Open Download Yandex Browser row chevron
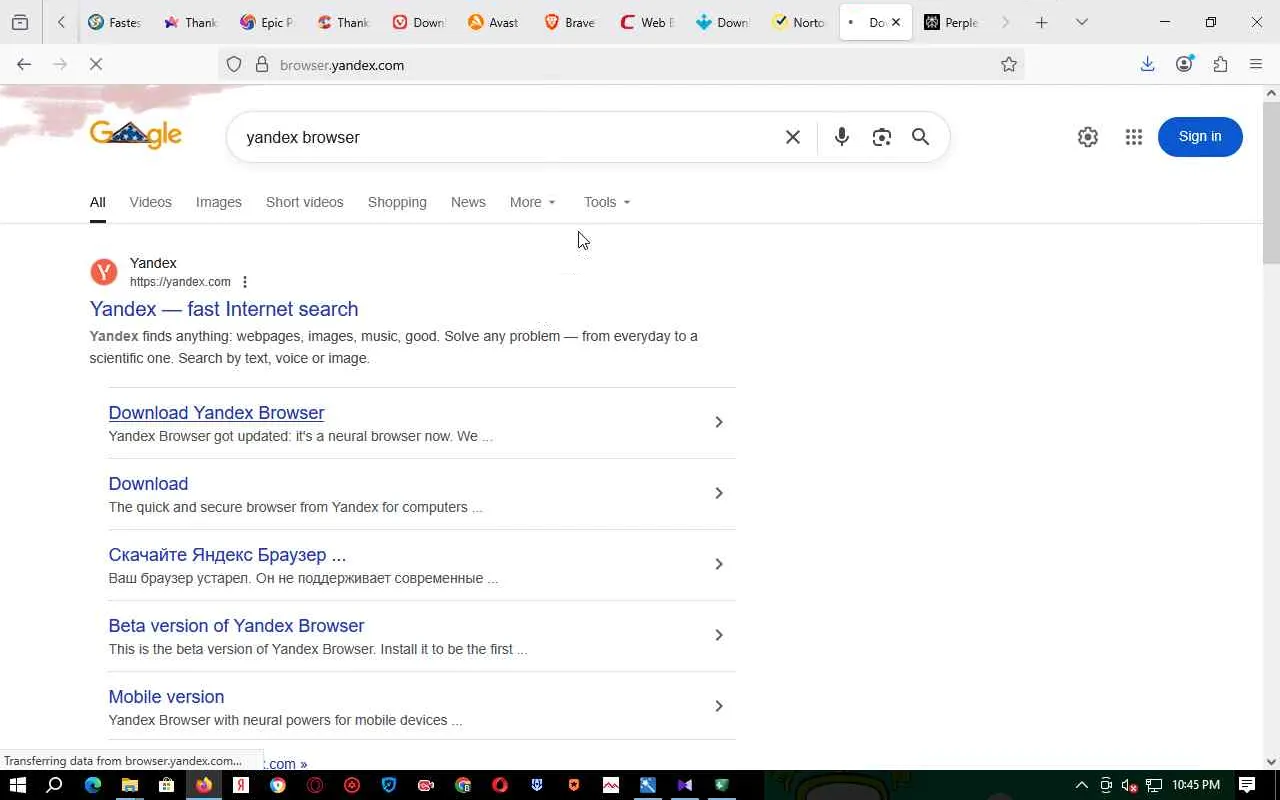1280x800 pixels. (x=718, y=422)
